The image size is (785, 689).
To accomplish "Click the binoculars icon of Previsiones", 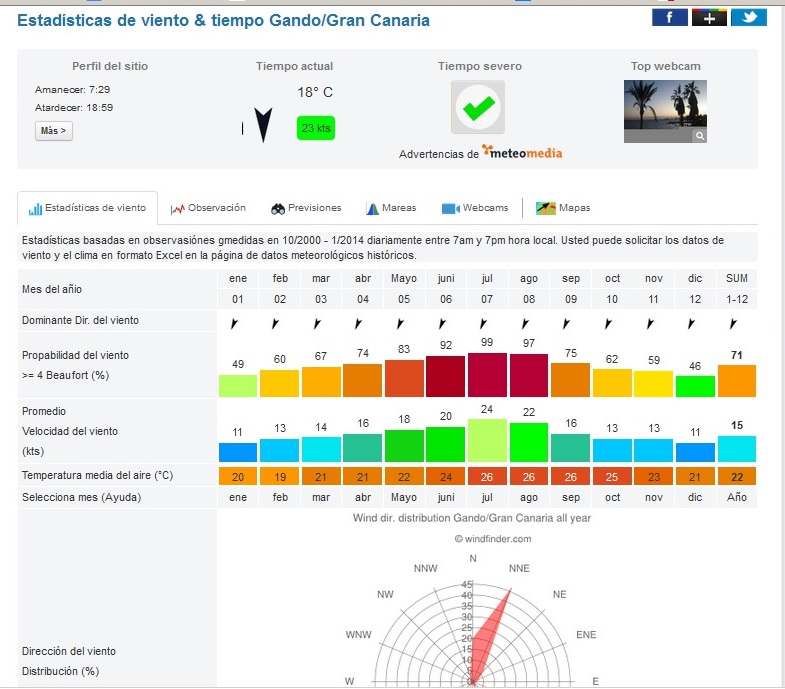I will (x=278, y=209).
